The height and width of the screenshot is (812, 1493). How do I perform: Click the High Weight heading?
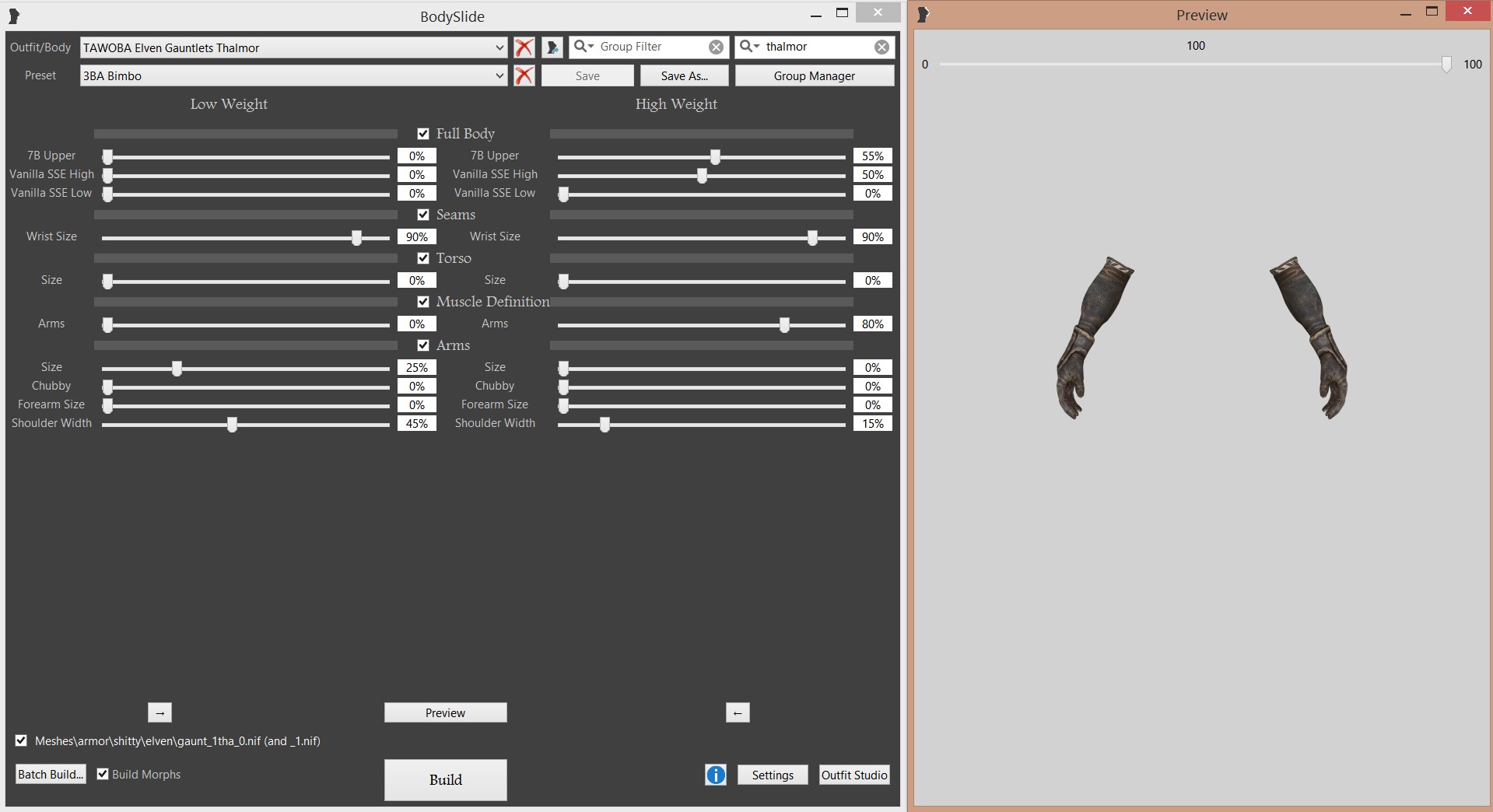(x=676, y=104)
